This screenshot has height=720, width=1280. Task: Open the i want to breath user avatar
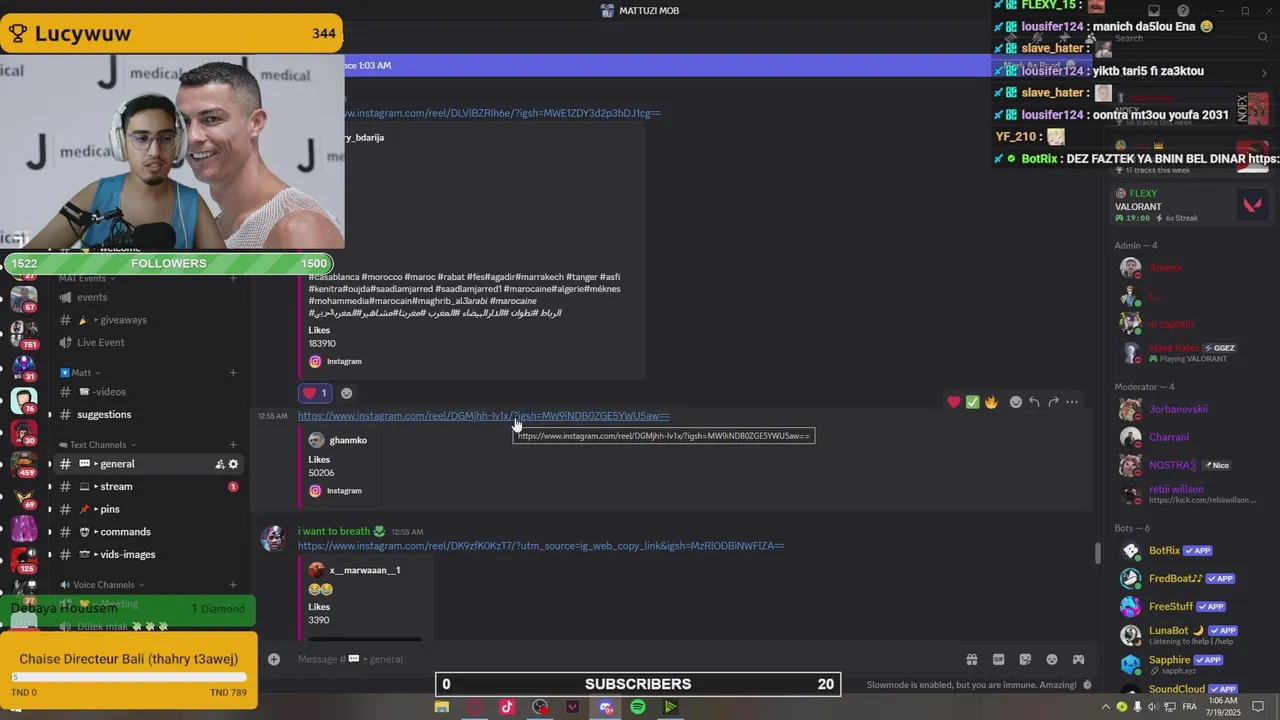[x=273, y=538]
